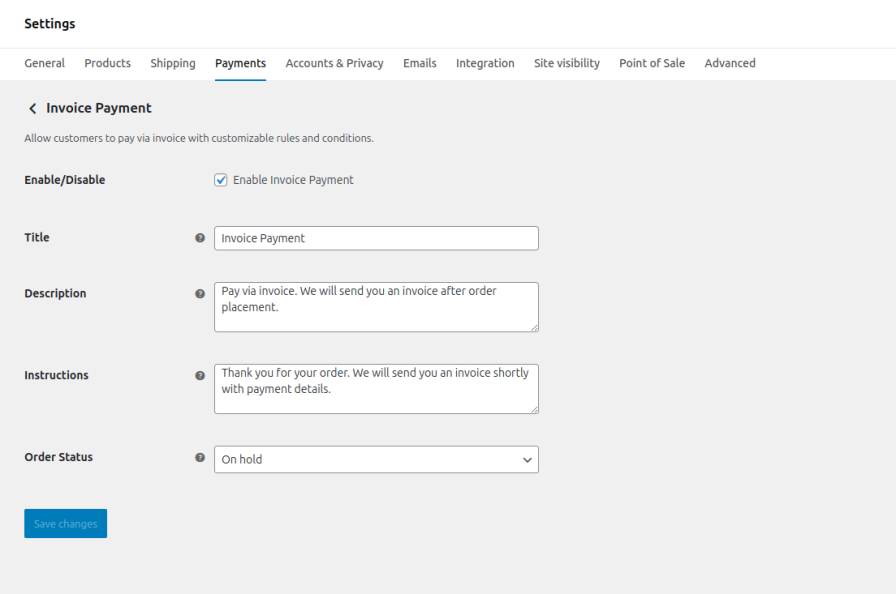Click the resize handle of Instructions textarea
Screen dimensions: 896x594
pos(534,409)
